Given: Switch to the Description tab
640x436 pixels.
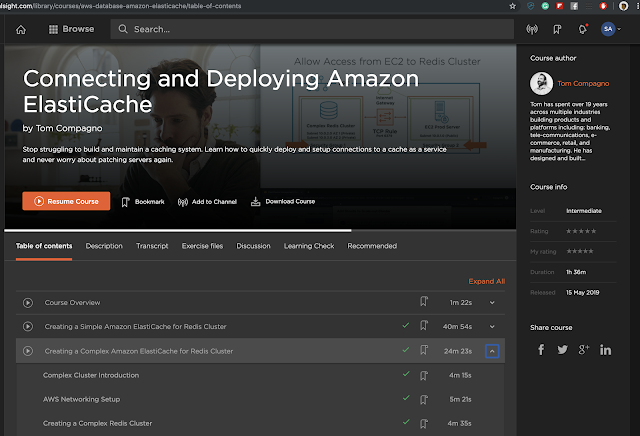Looking at the screenshot, I should (x=104, y=246).
